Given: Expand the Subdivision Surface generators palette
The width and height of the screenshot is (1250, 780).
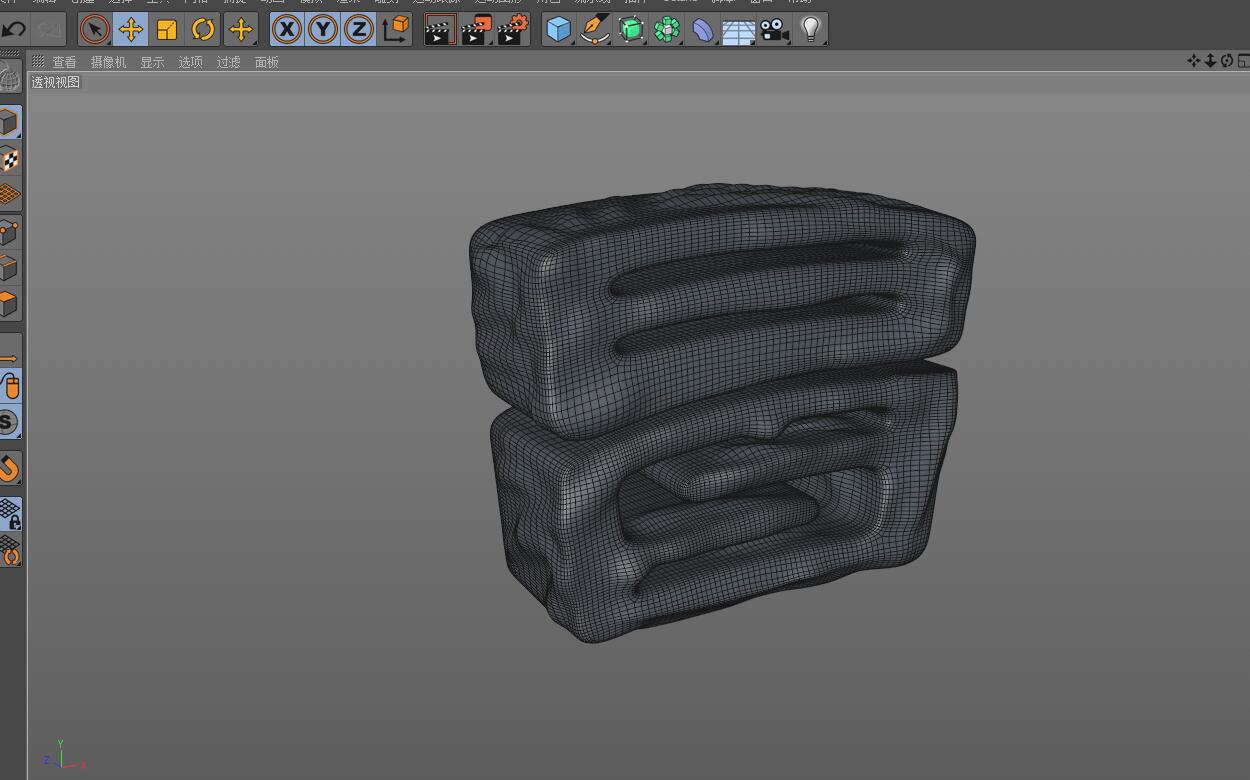Looking at the screenshot, I should click(x=631, y=29).
